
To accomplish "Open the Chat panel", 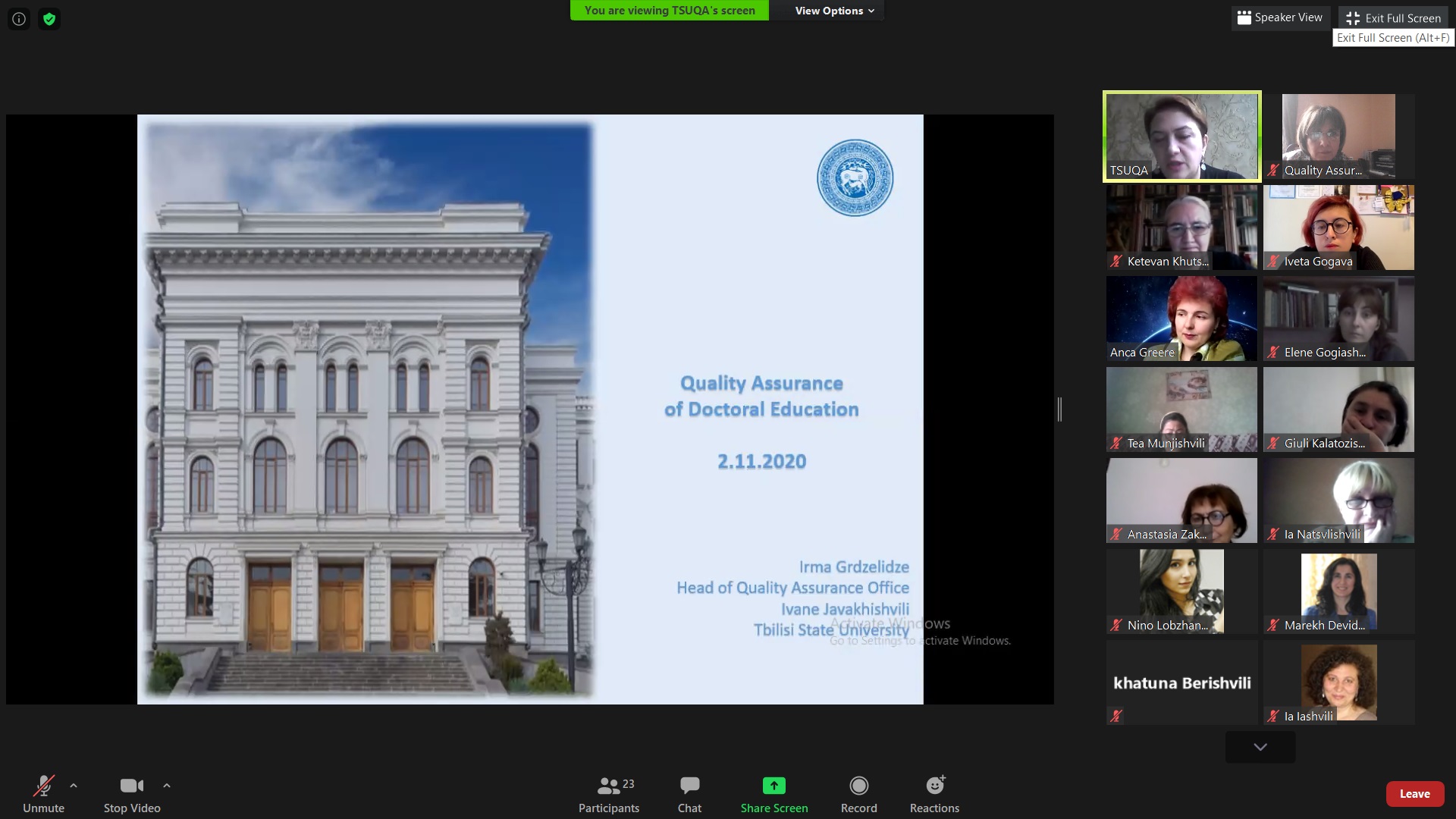I will click(x=689, y=794).
